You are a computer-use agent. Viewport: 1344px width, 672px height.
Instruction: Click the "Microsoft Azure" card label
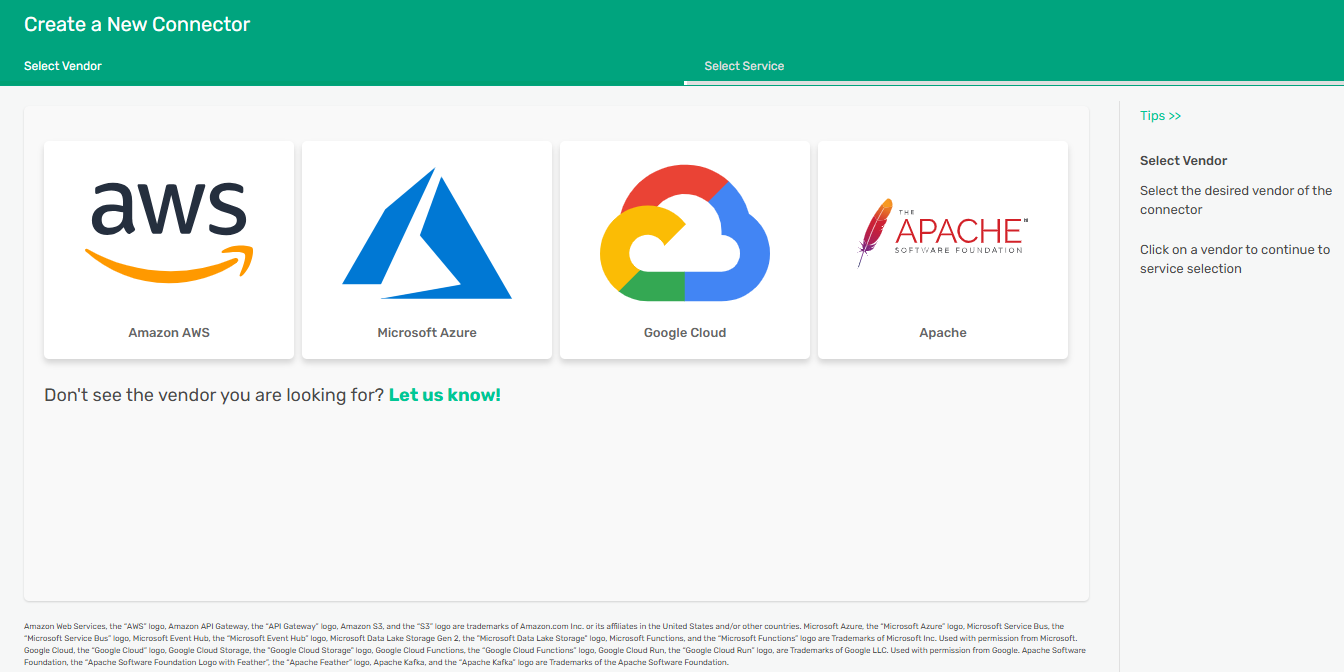point(427,333)
